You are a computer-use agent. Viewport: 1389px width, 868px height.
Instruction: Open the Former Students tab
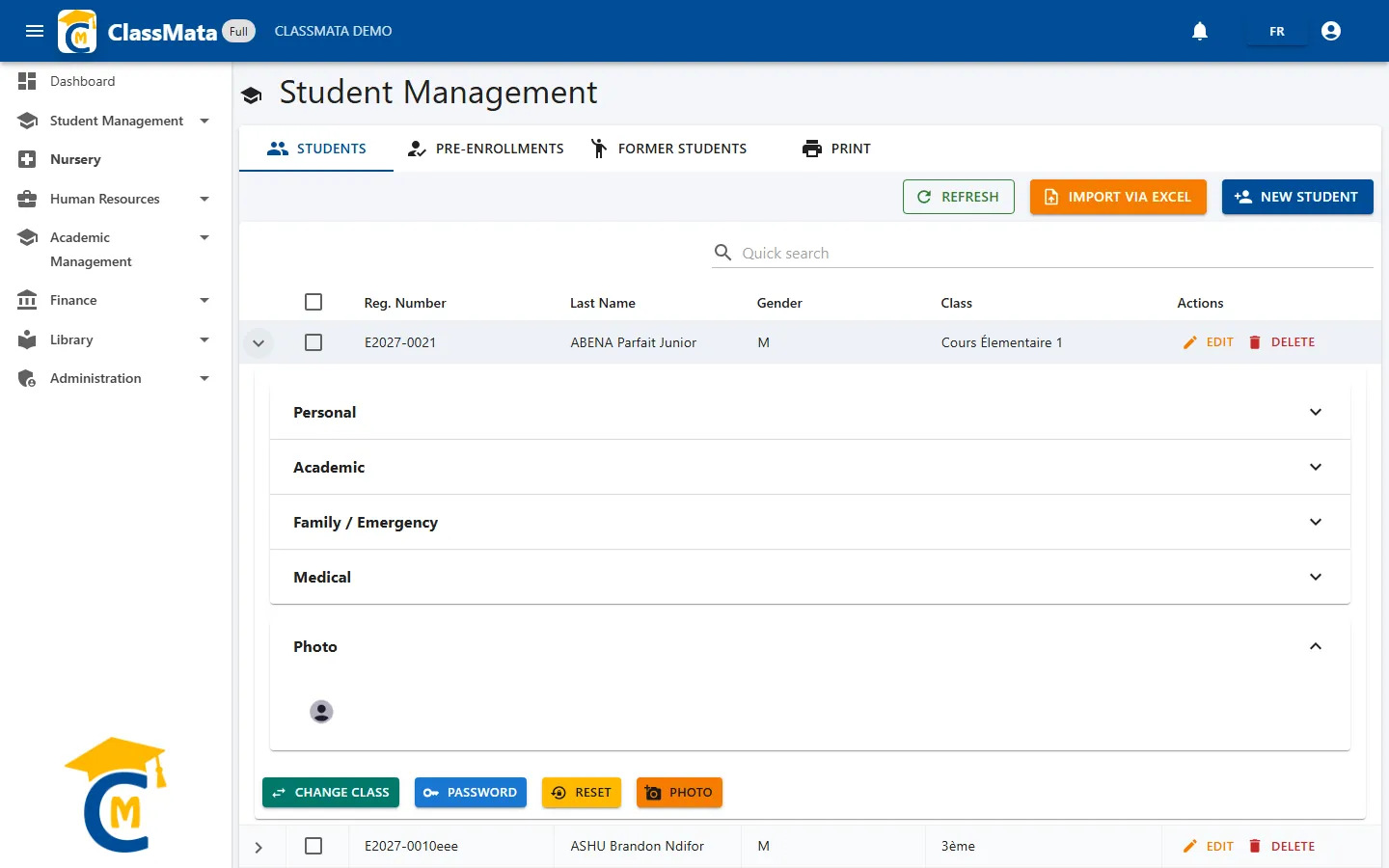coord(668,149)
